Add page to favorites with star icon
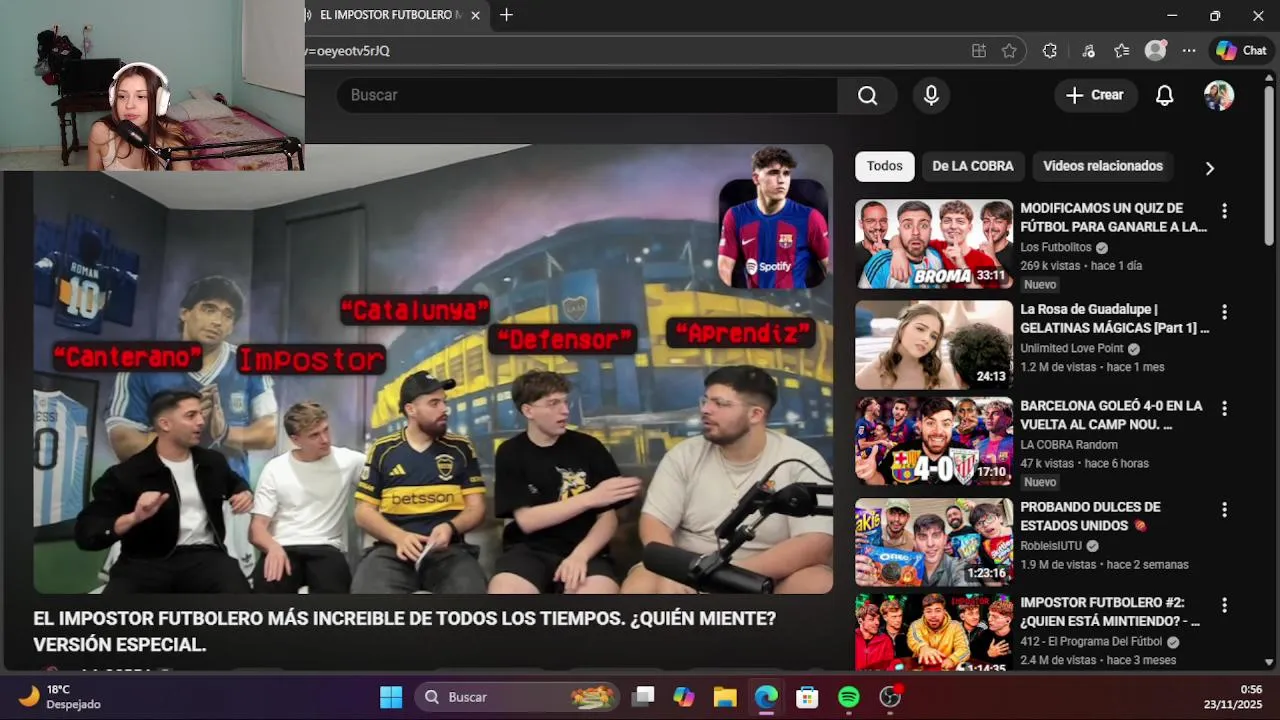 pyautogui.click(x=1009, y=51)
